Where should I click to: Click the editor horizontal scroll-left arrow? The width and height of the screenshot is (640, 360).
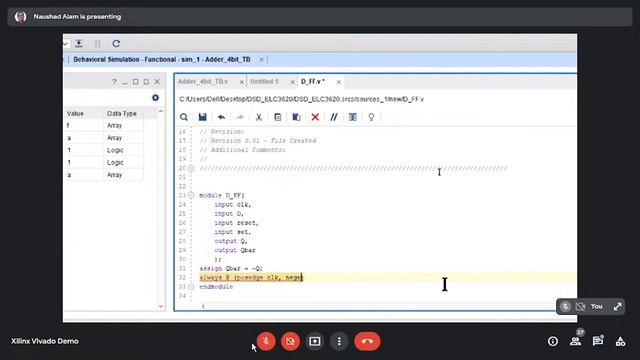point(203,306)
